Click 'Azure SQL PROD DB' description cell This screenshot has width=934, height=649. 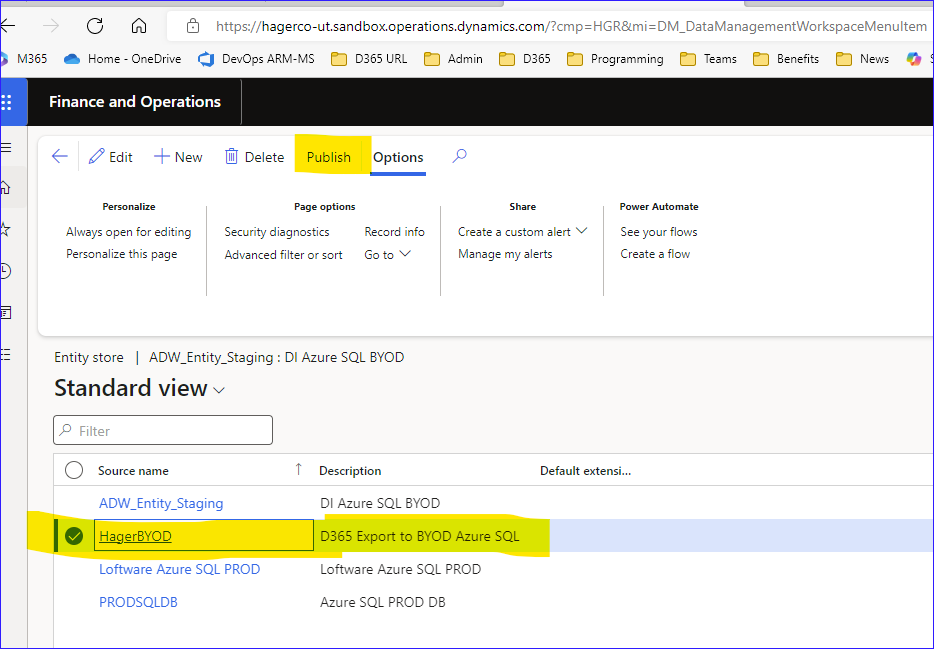382,602
